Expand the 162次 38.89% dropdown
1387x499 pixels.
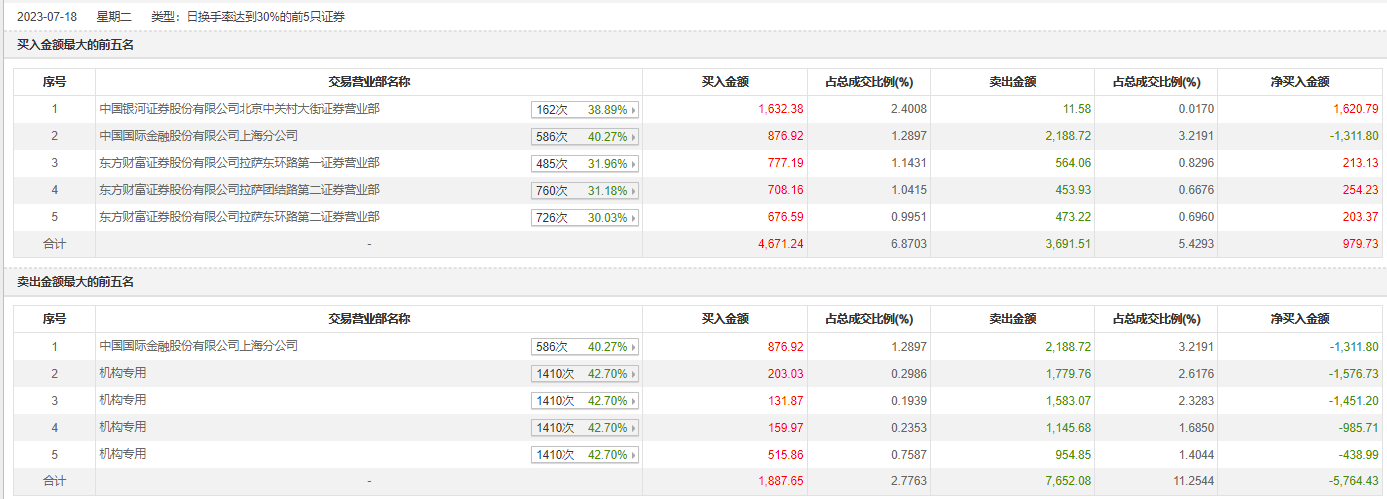pos(585,110)
